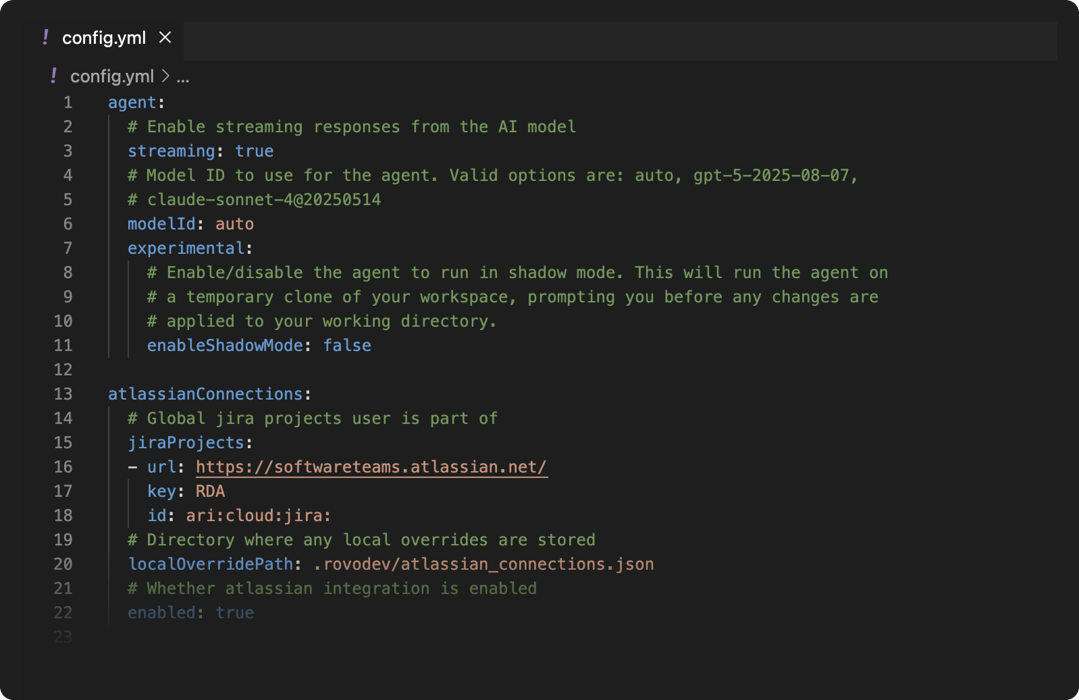
Task: Click the atlassianConnections key
Action: click(205, 394)
